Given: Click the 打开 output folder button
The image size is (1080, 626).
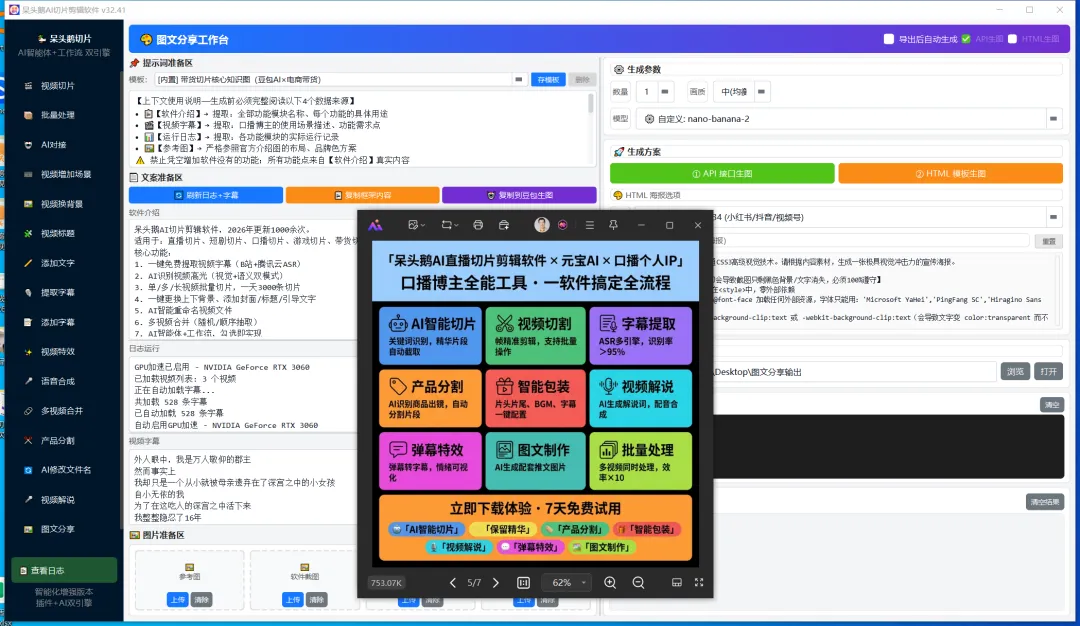Looking at the screenshot, I should pos(1048,371).
